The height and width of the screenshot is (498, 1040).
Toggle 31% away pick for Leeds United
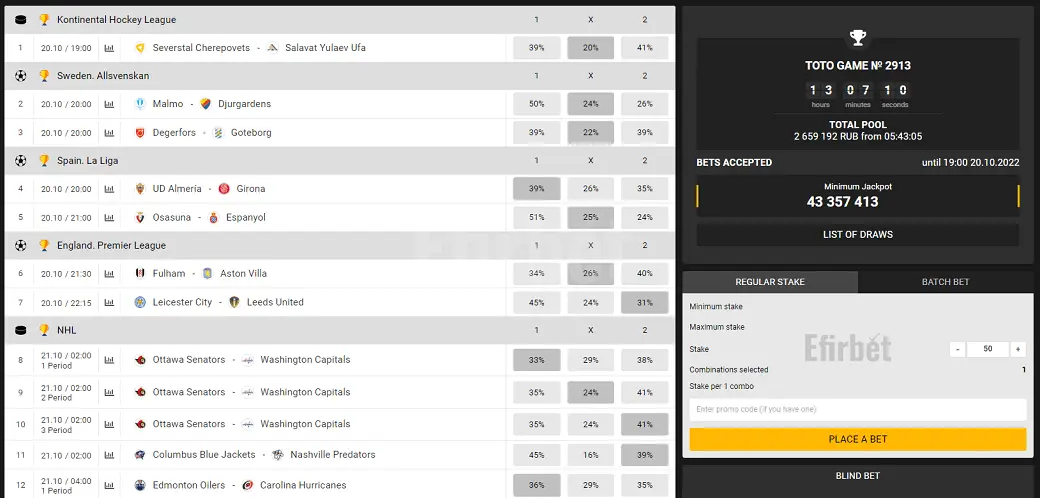point(645,302)
